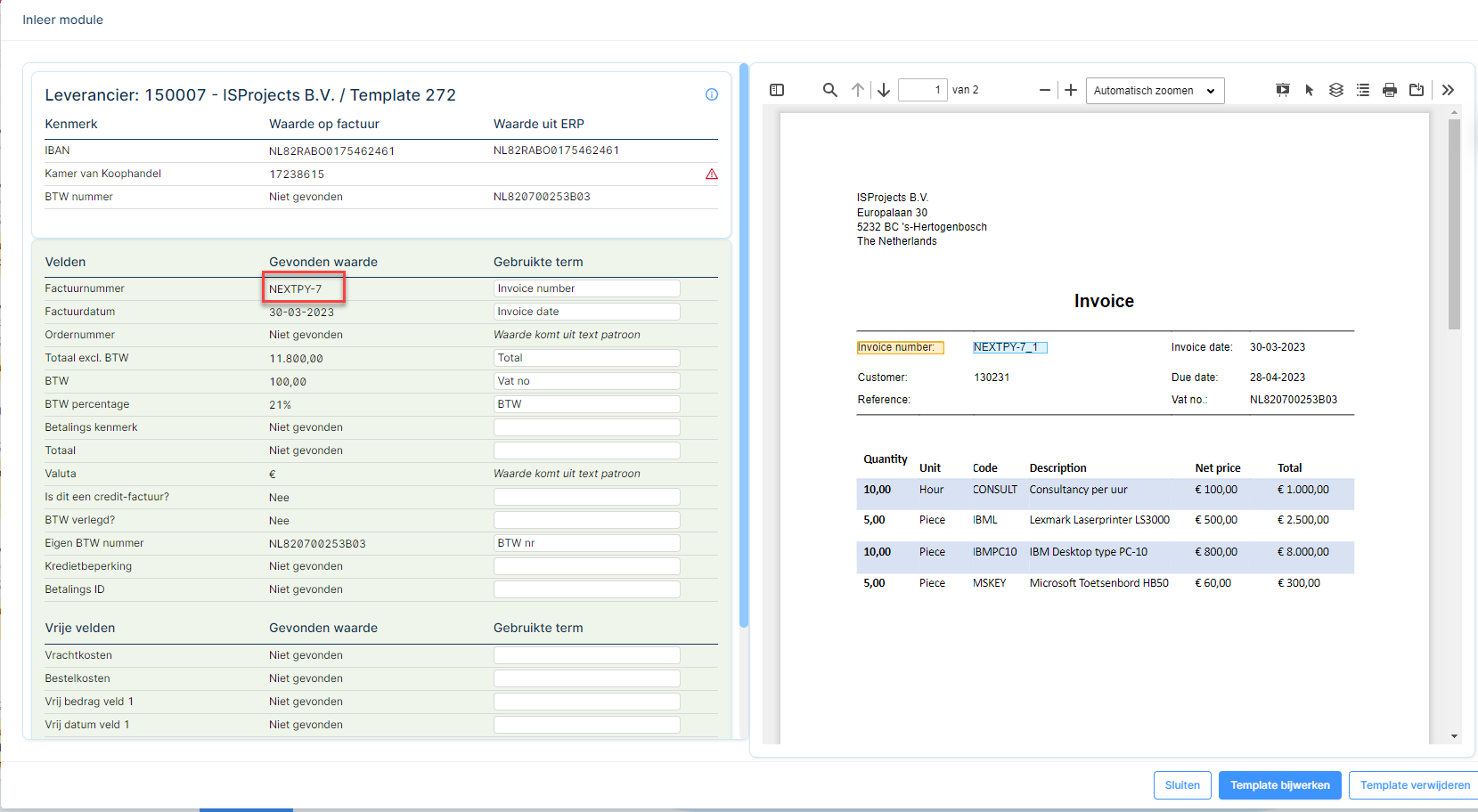Edit the 'BTW nr' term field
The height and width of the screenshot is (812, 1478).
tap(586, 543)
